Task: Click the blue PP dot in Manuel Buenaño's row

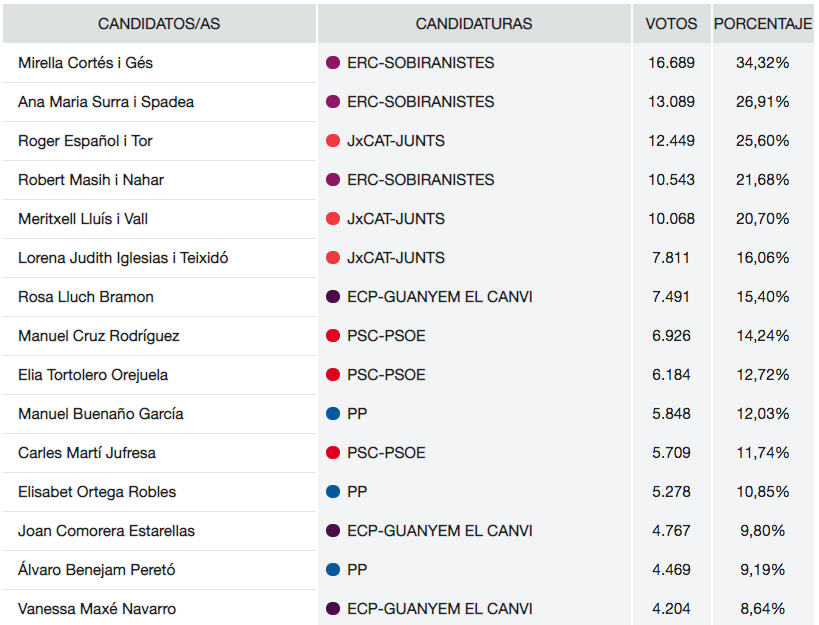Action: tap(334, 414)
